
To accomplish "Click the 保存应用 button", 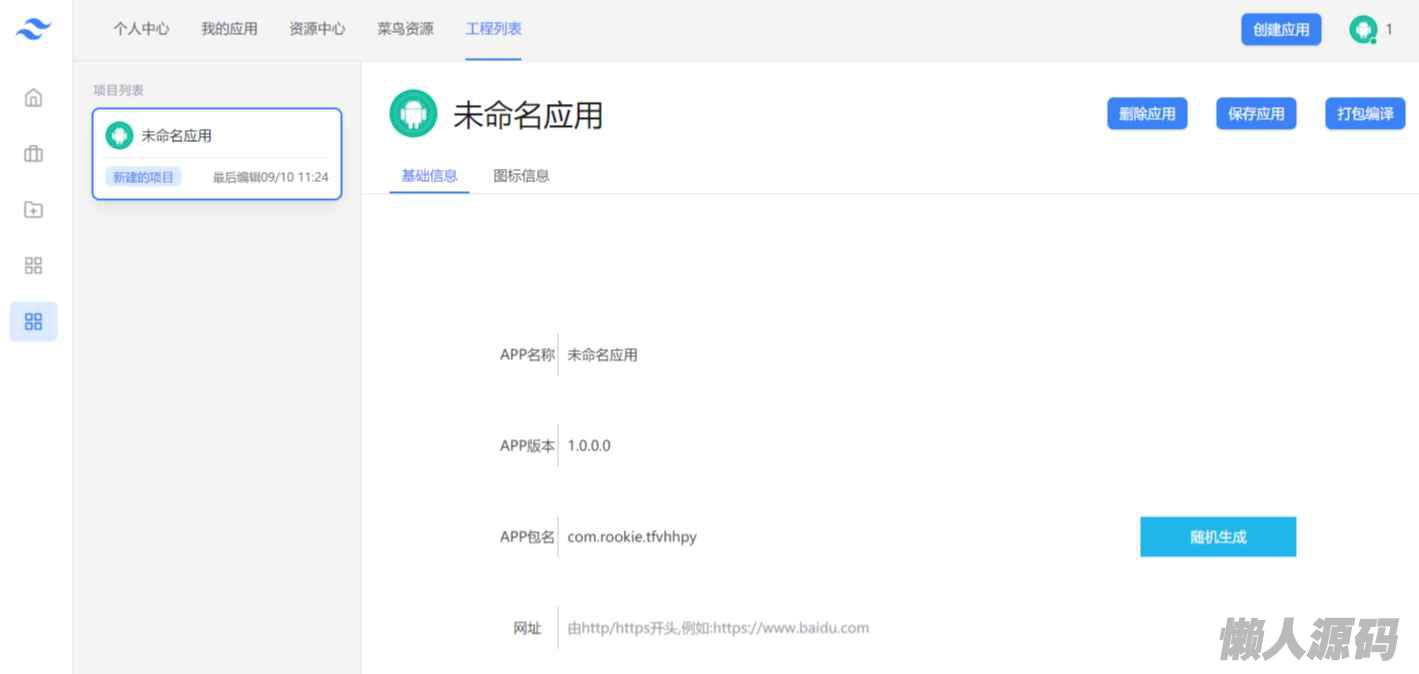I will point(1256,114).
